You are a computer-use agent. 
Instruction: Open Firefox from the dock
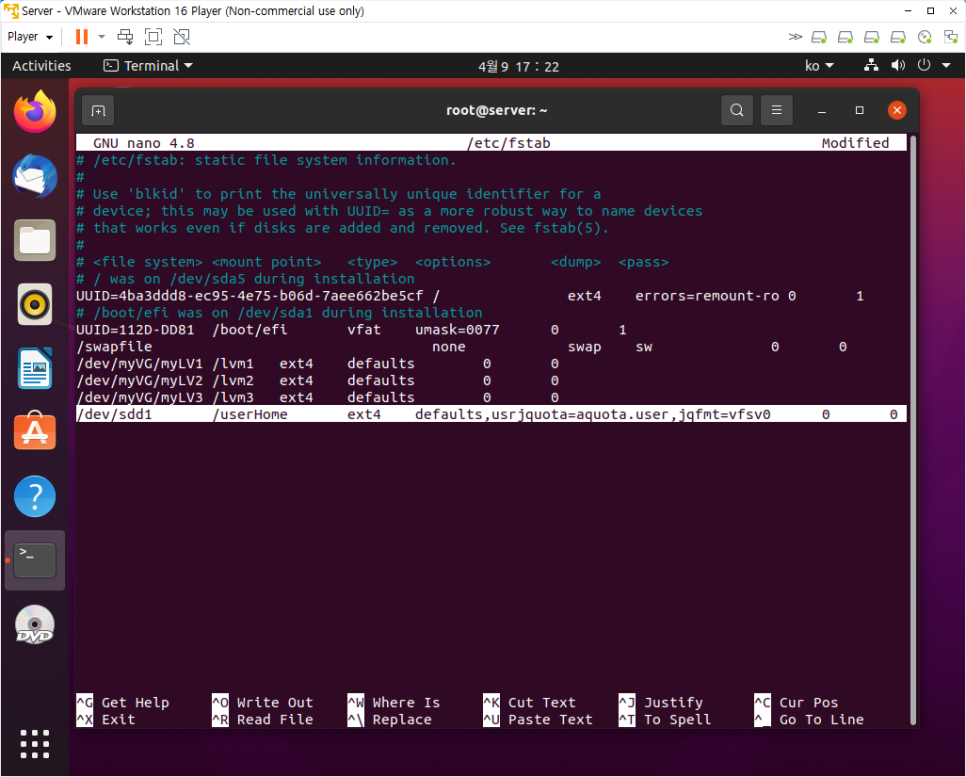[x=35, y=112]
